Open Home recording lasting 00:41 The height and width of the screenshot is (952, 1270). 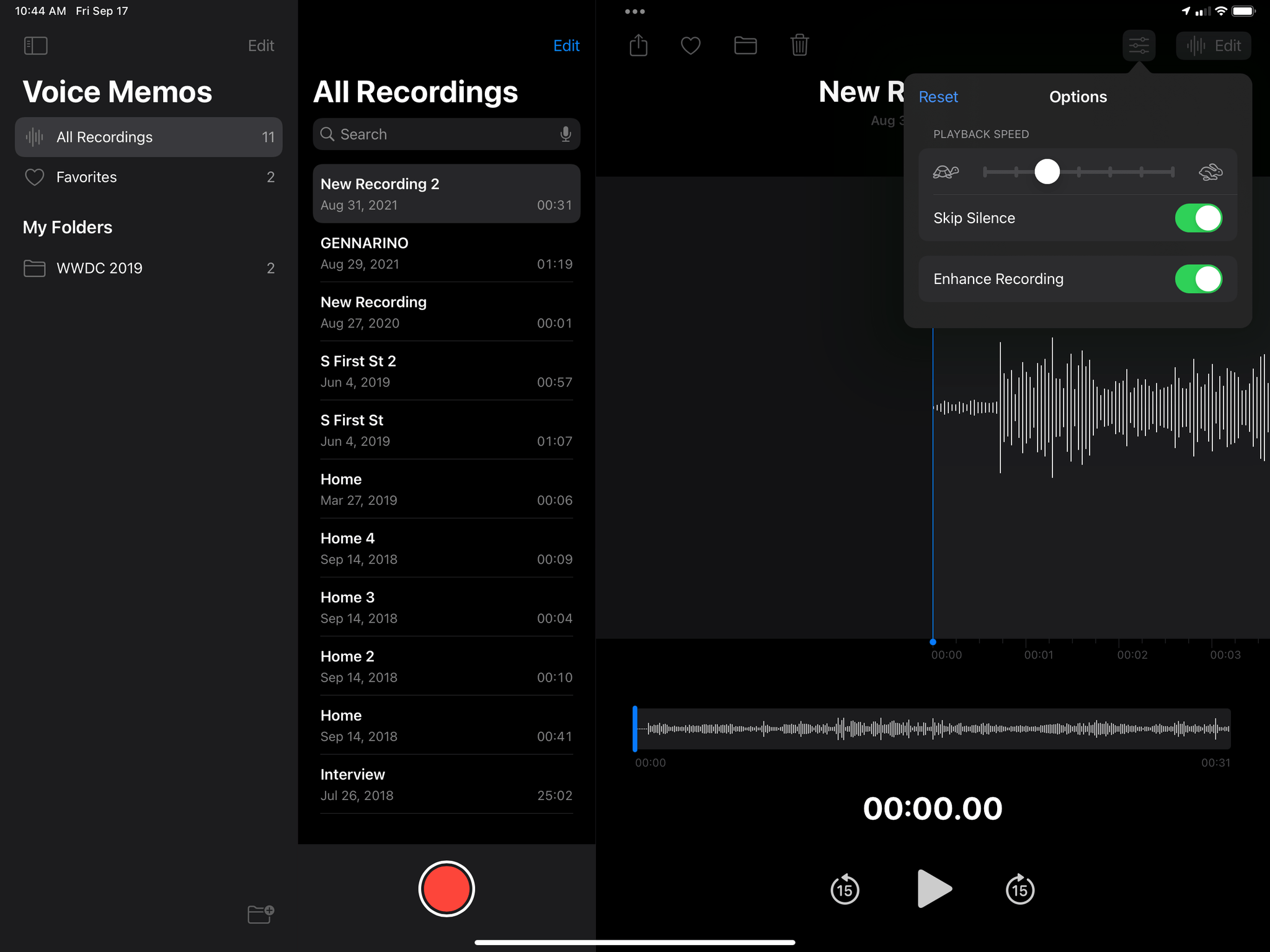[446, 725]
